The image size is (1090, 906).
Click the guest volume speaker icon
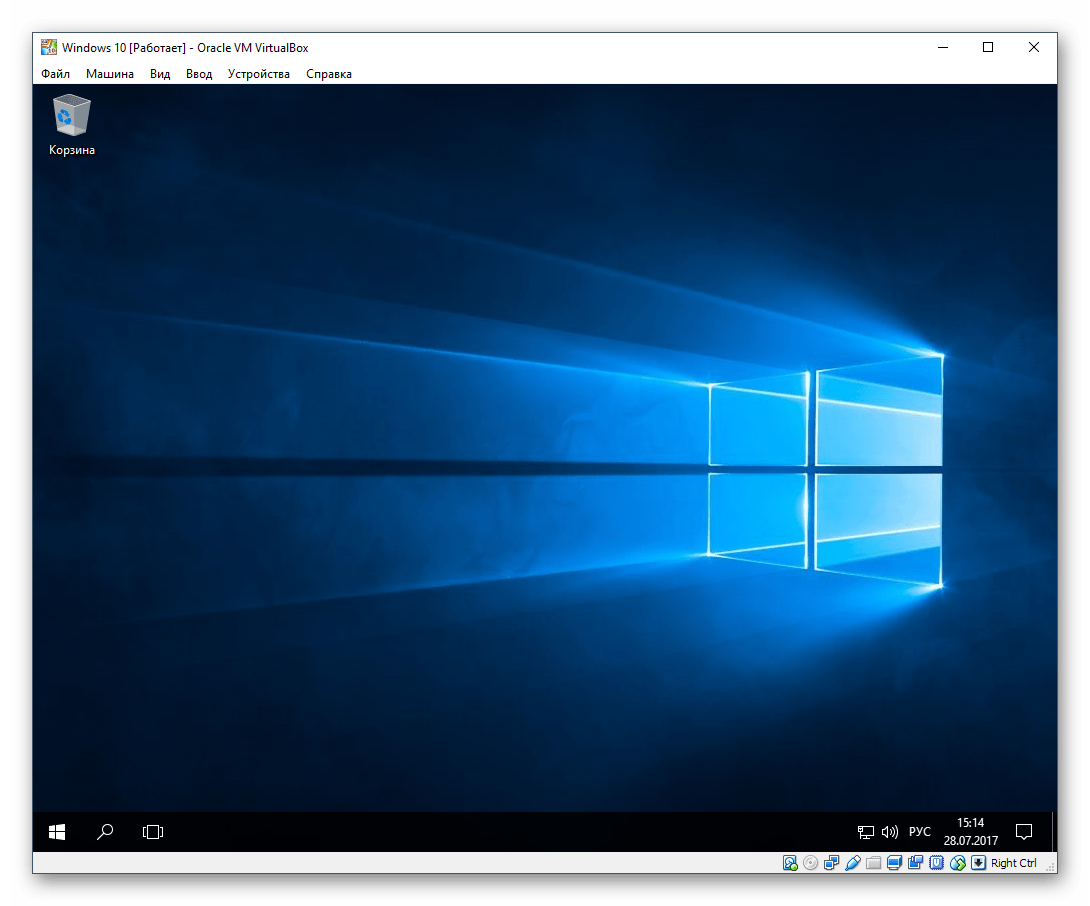coord(890,832)
